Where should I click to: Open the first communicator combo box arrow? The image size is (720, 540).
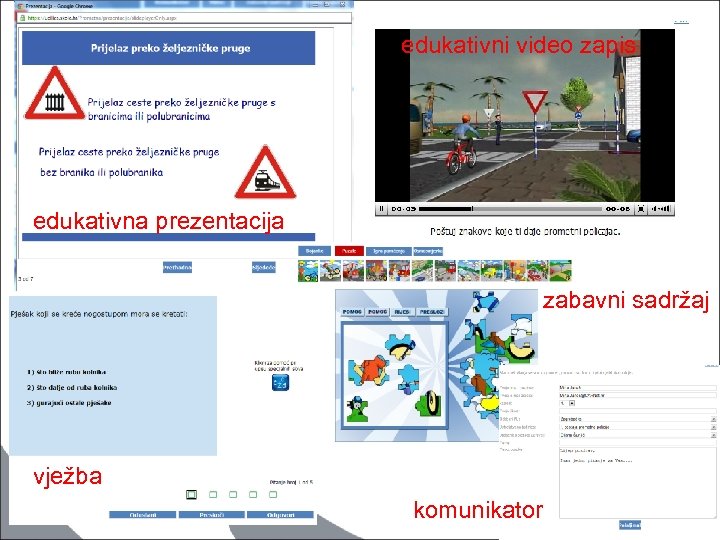pos(714,419)
